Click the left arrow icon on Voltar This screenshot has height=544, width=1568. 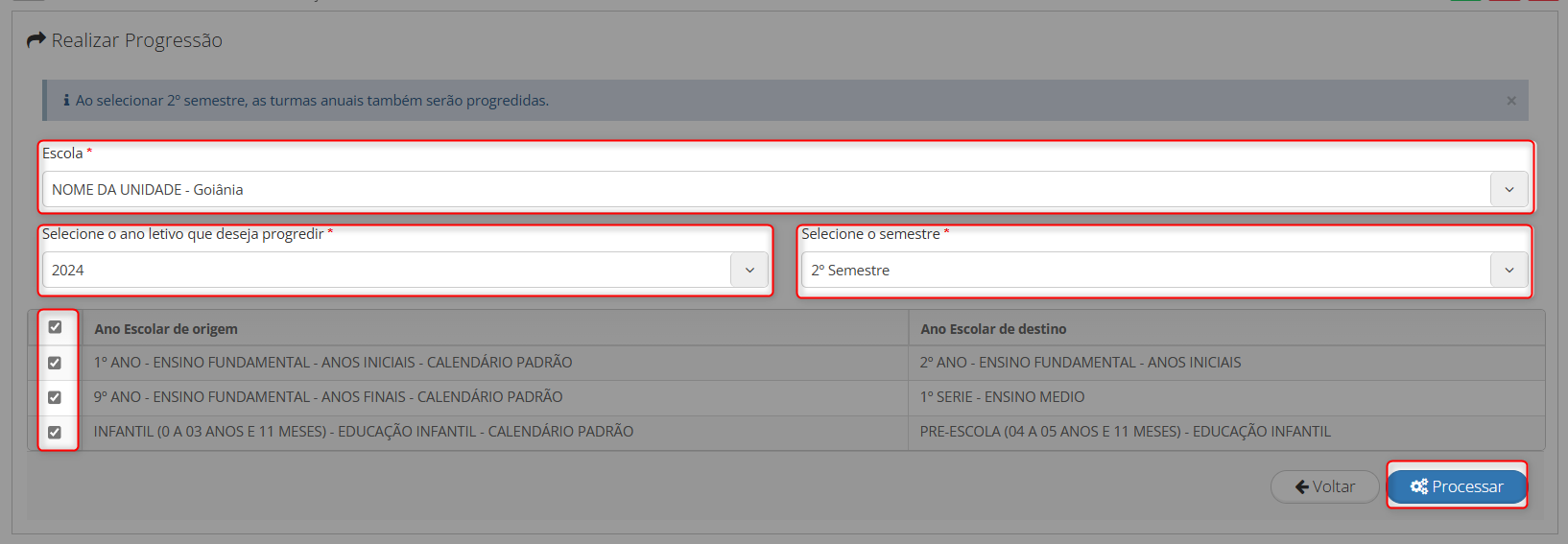click(1301, 487)
